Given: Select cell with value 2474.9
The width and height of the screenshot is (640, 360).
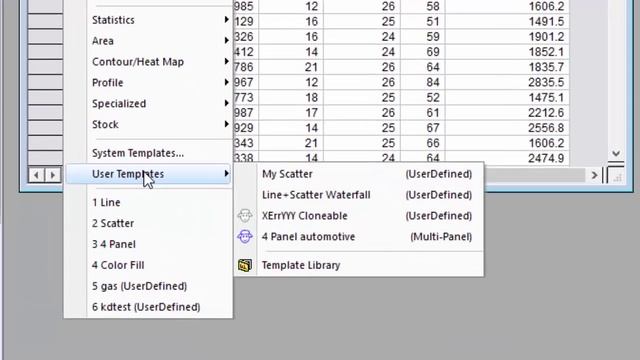Looking at the screenshot, I should tap(507, 158).
